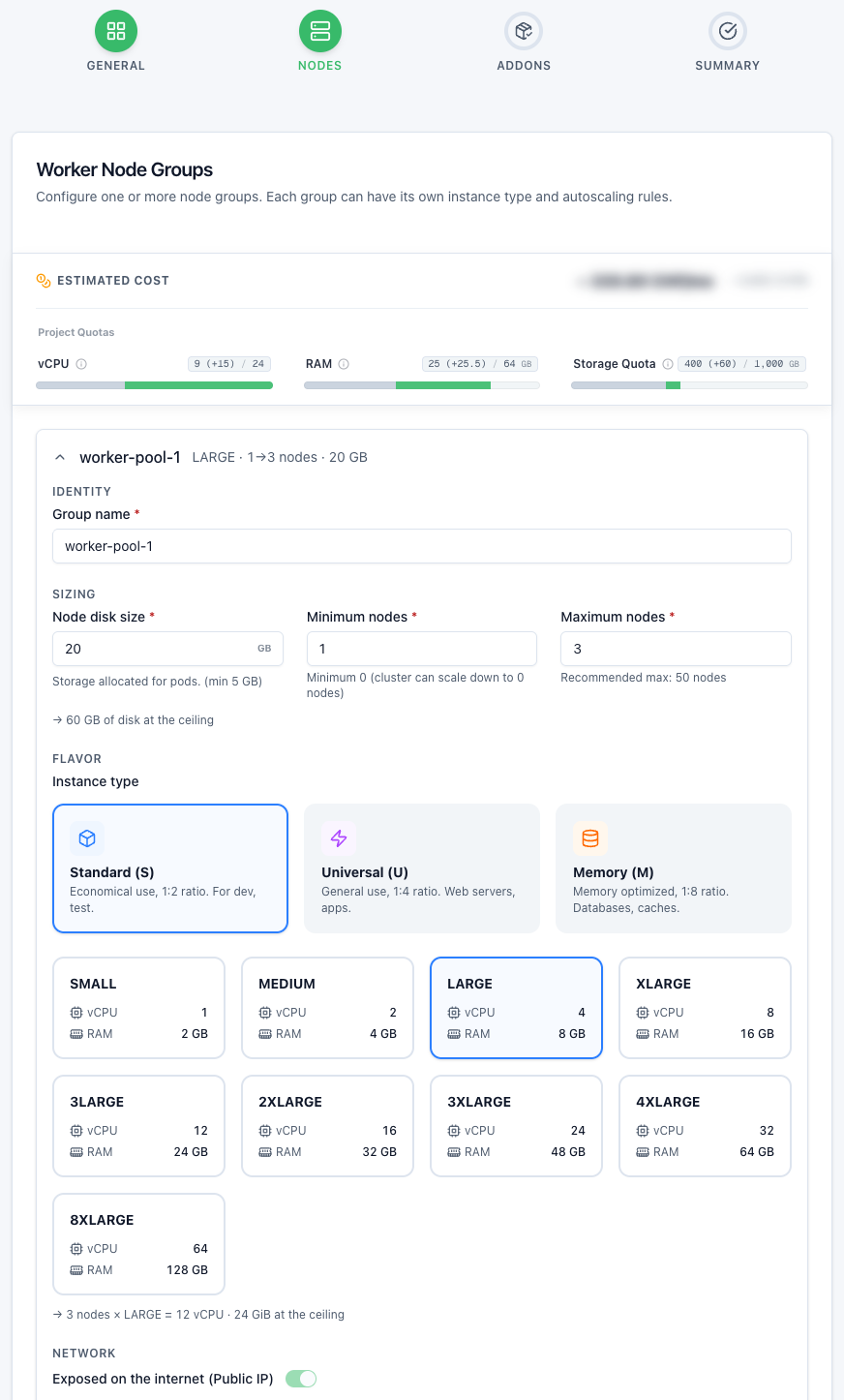The height and width of the screenshot is (1400, 844).
Task: Show info for vCPU quota
Action: click(81, 364)
